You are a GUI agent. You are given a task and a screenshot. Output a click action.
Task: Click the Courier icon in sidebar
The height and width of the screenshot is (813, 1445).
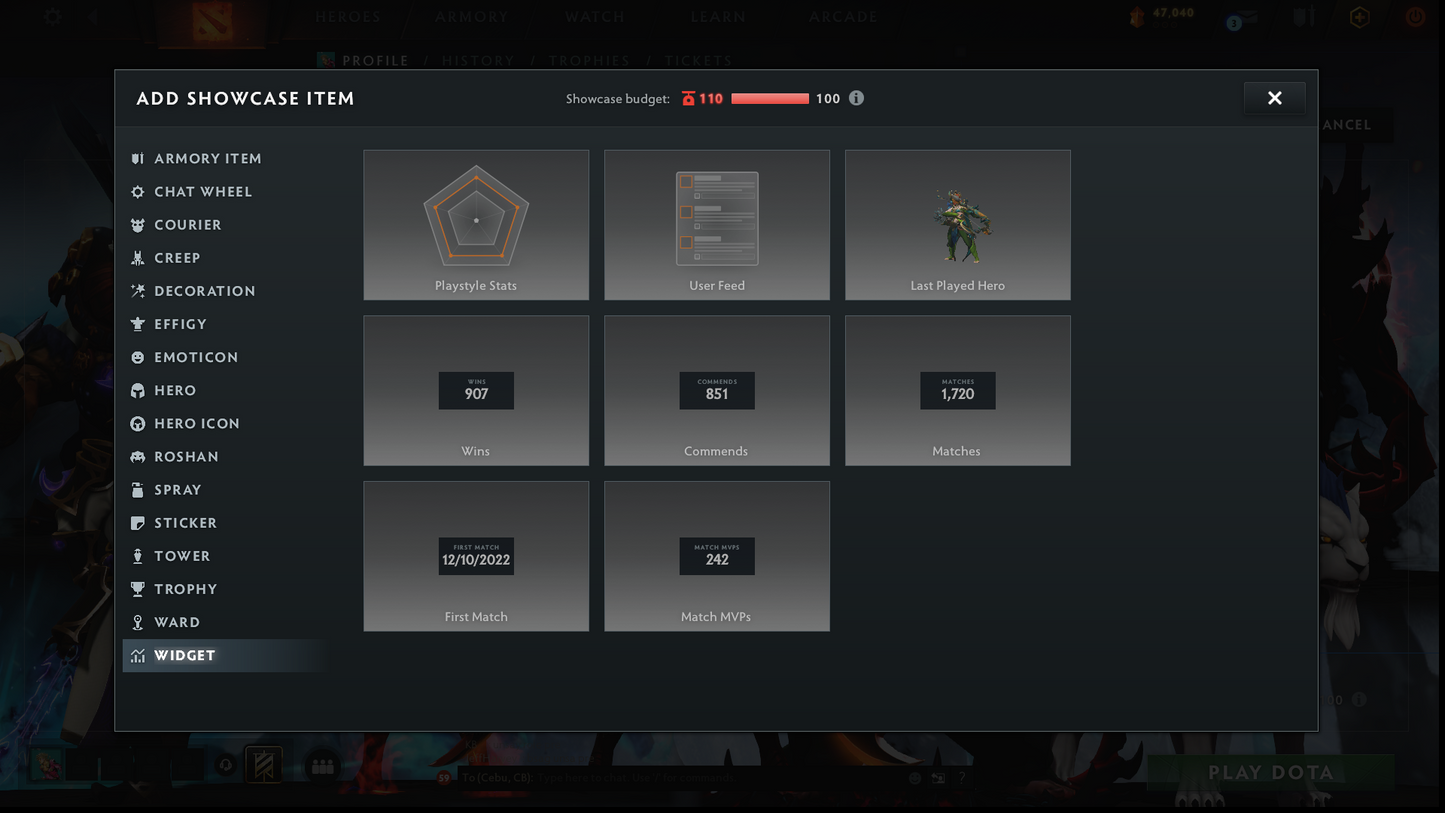point(138,225)
